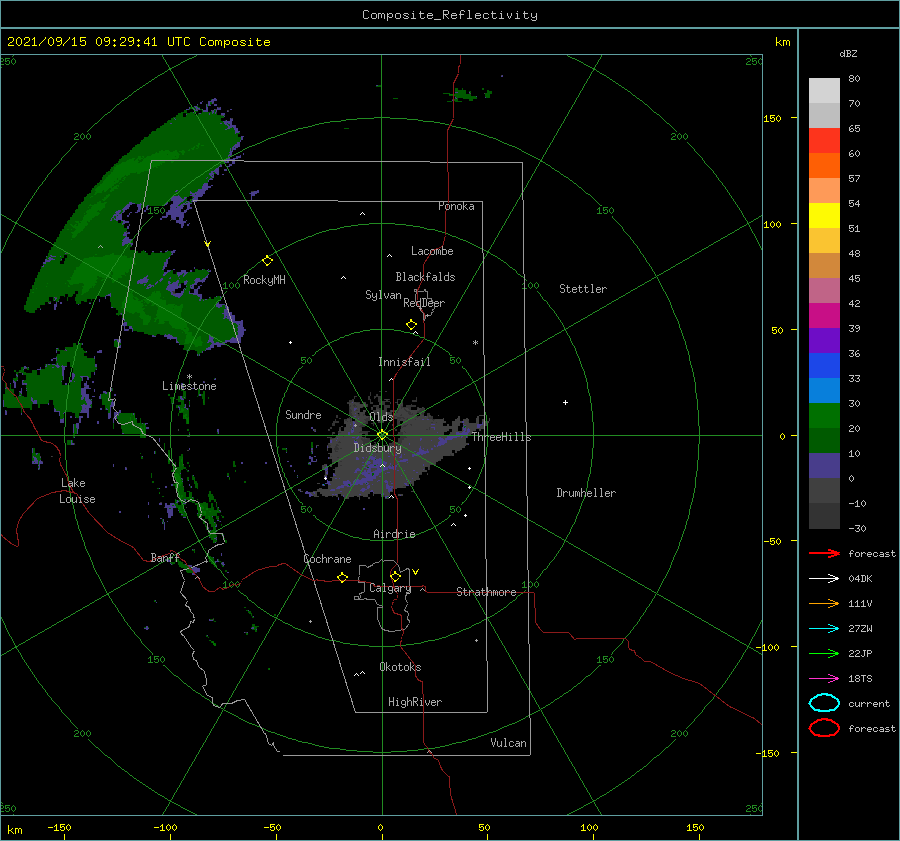Viewport: 900px width, 841px height.
Task: Click the magenta 18TS arrow legend icon
Action: click(x=824, y=679)
